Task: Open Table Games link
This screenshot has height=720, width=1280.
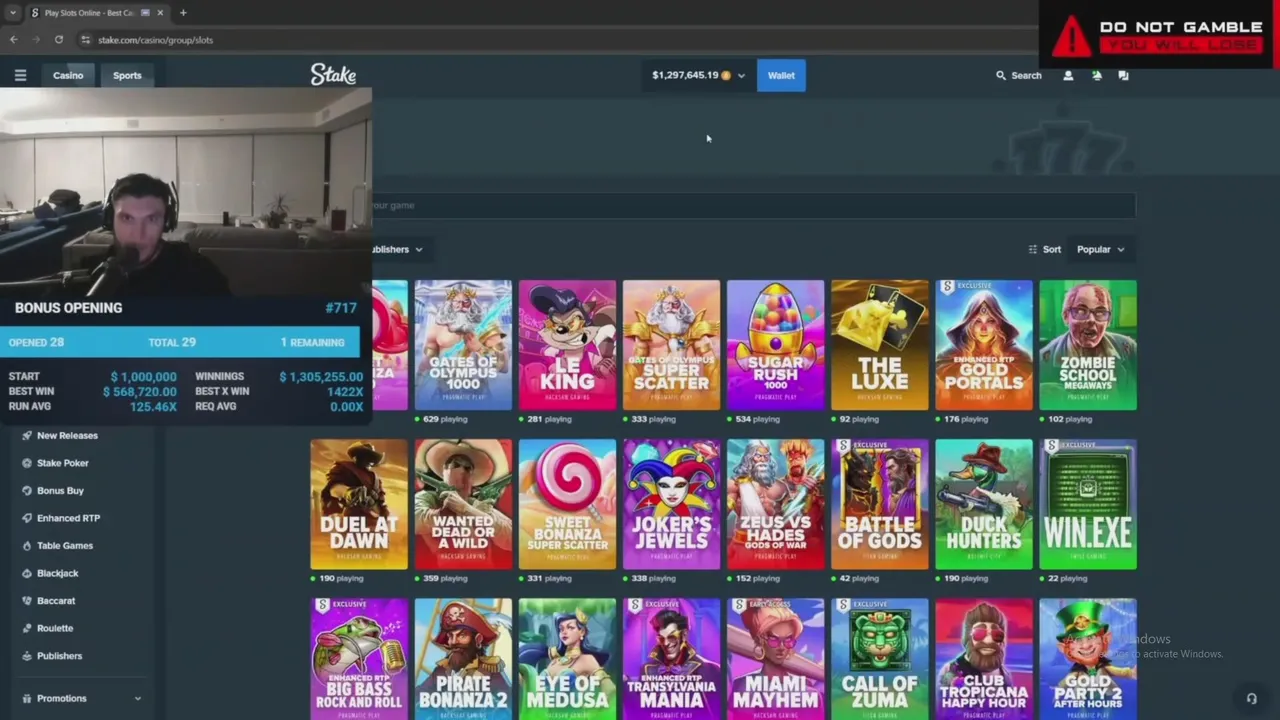Action: click(65, 545)
